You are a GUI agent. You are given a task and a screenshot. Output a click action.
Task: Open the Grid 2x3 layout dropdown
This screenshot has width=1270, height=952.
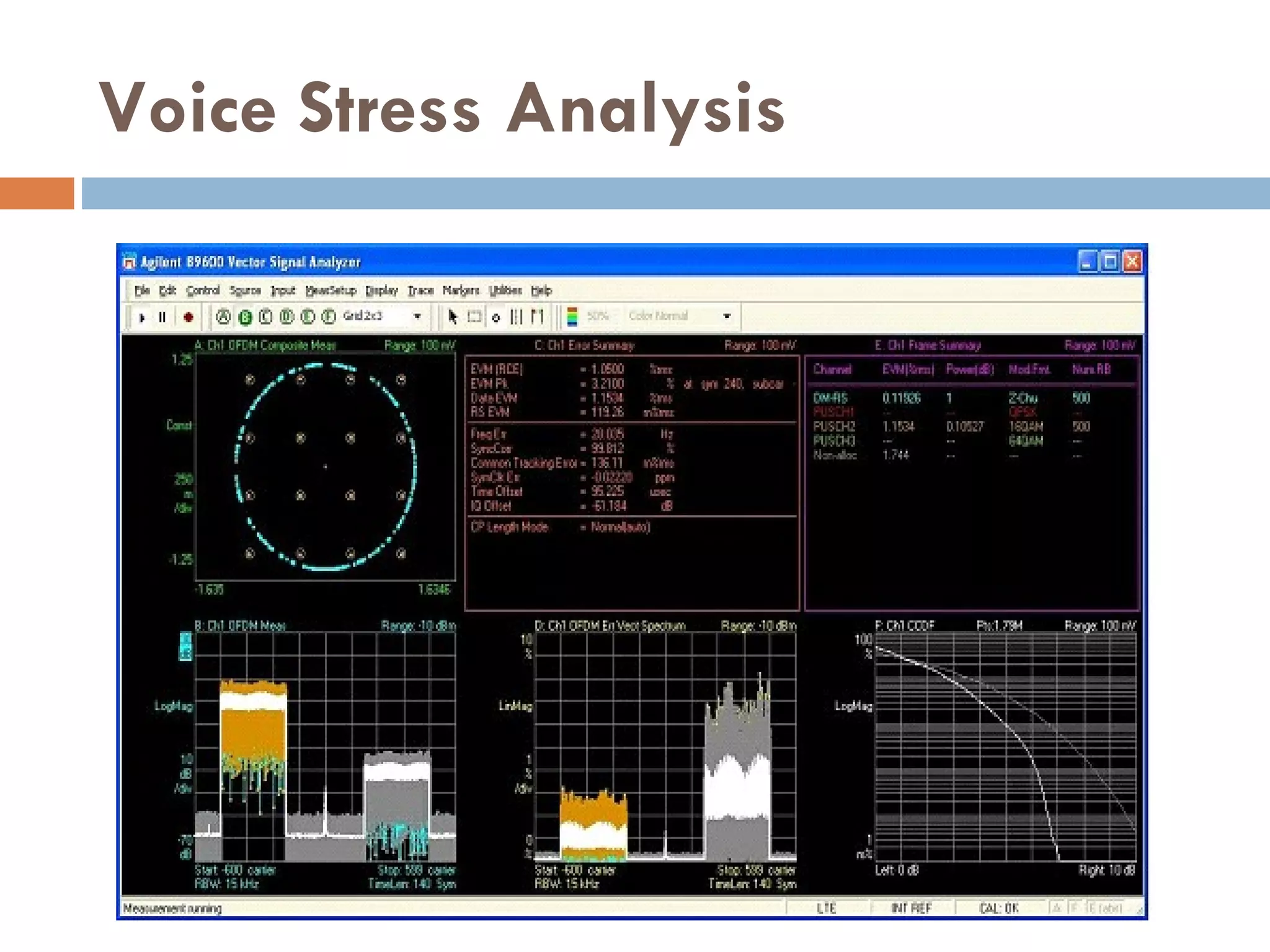click(x=417, y=317)
